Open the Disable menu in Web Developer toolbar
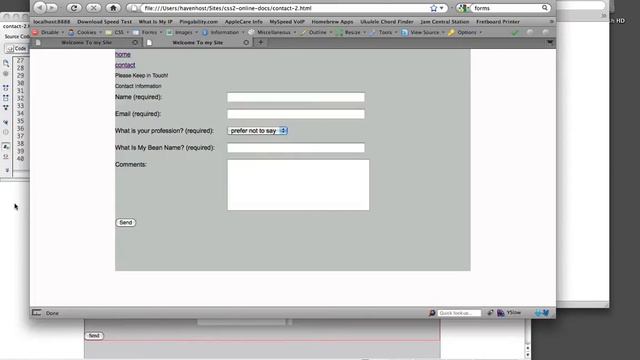640x360 pixels. click(48, 32)
